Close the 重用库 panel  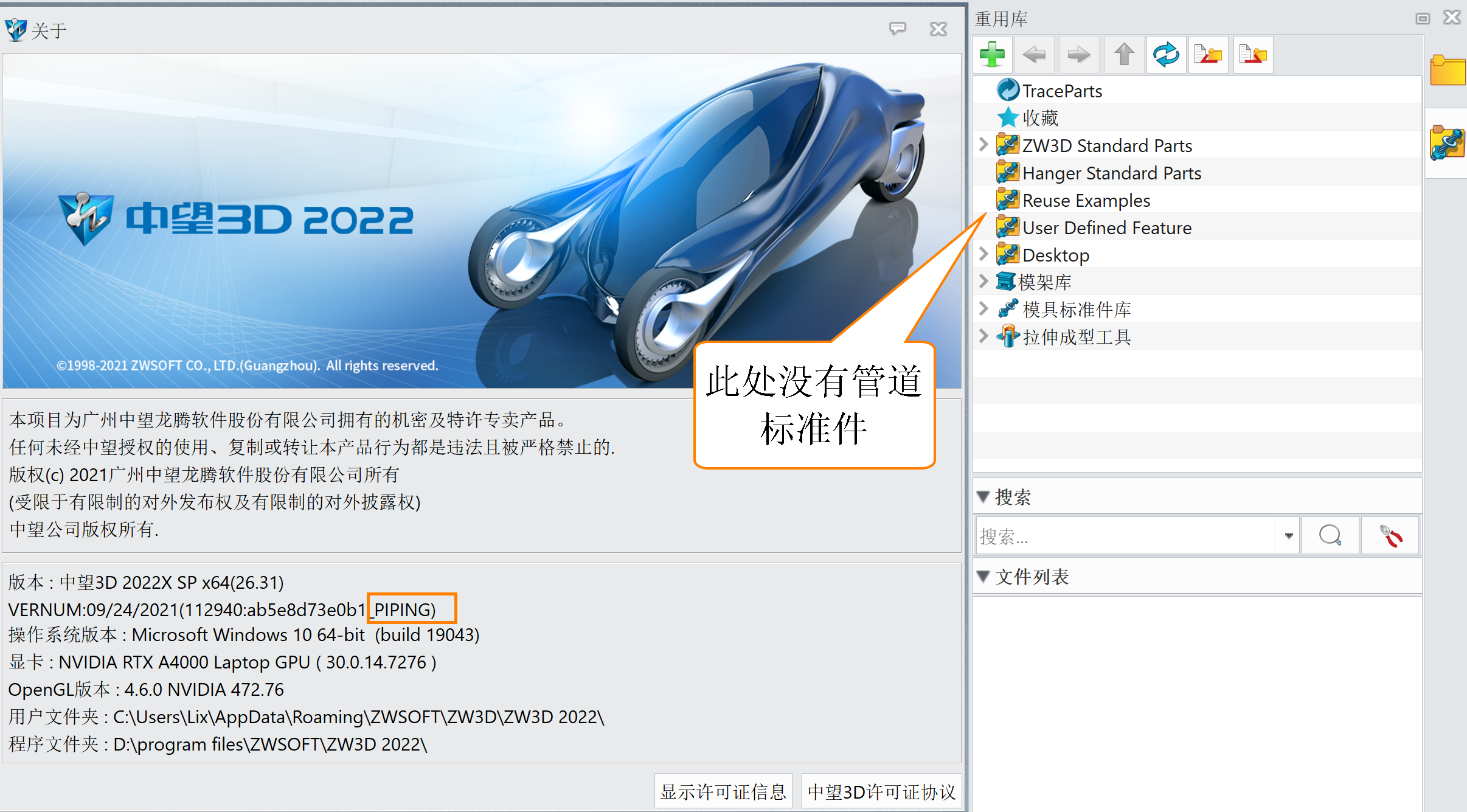coord(1452,17)
